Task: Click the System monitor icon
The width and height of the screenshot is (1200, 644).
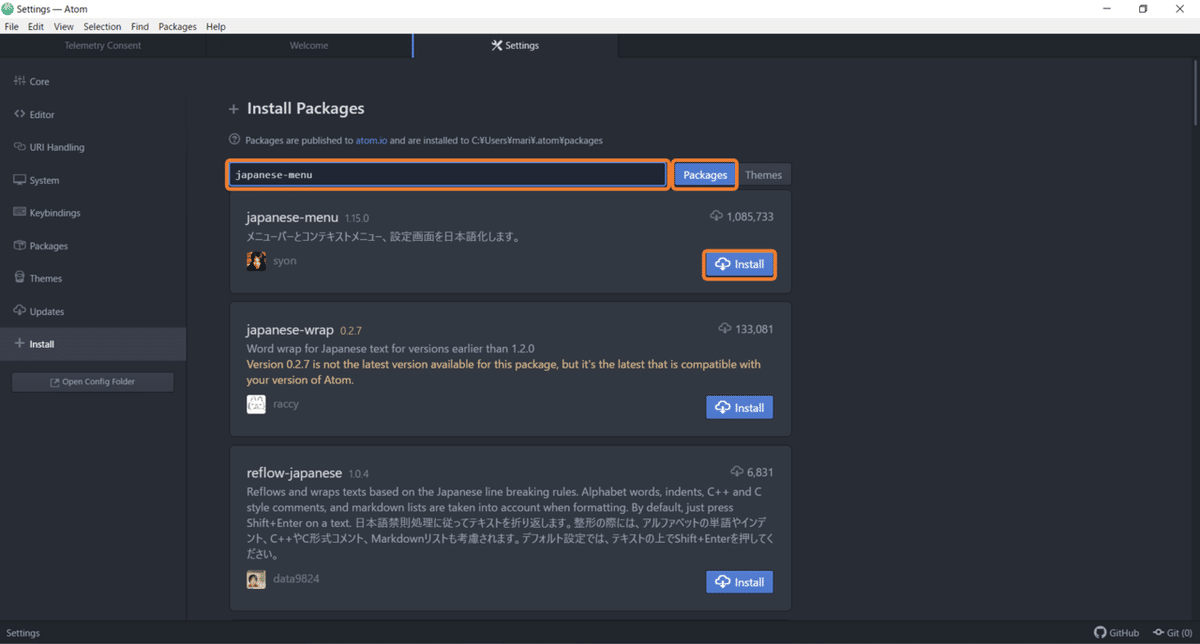Action: [x=19, y=180]
